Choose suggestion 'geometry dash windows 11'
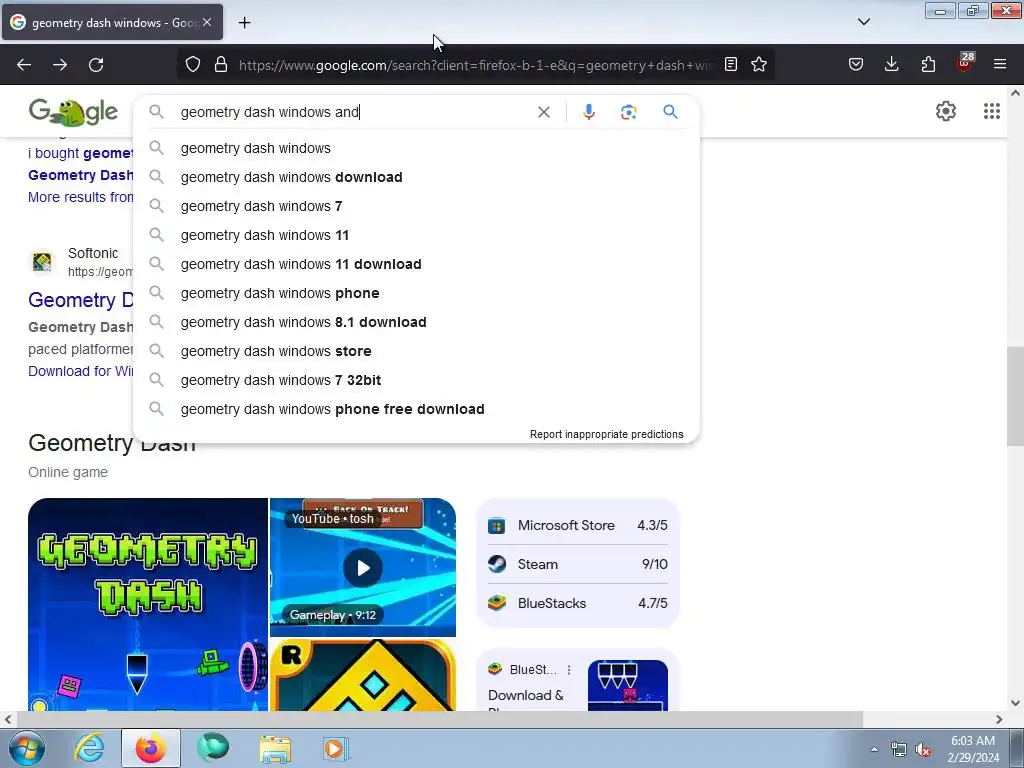The width and height of the screenshot is (1024, 768). tap(416, 235)
